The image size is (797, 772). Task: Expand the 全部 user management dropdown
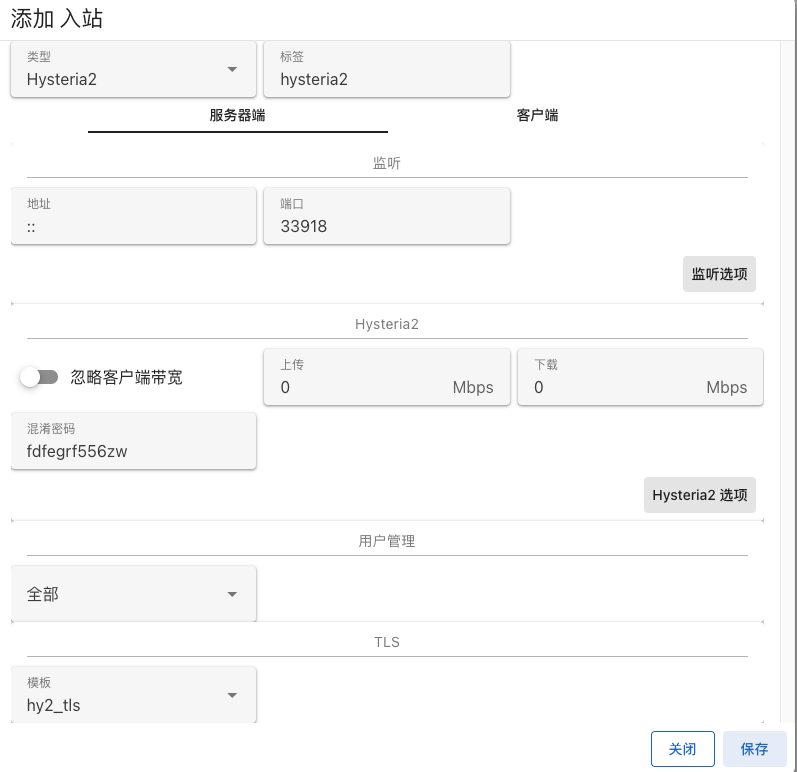point(133,594)
